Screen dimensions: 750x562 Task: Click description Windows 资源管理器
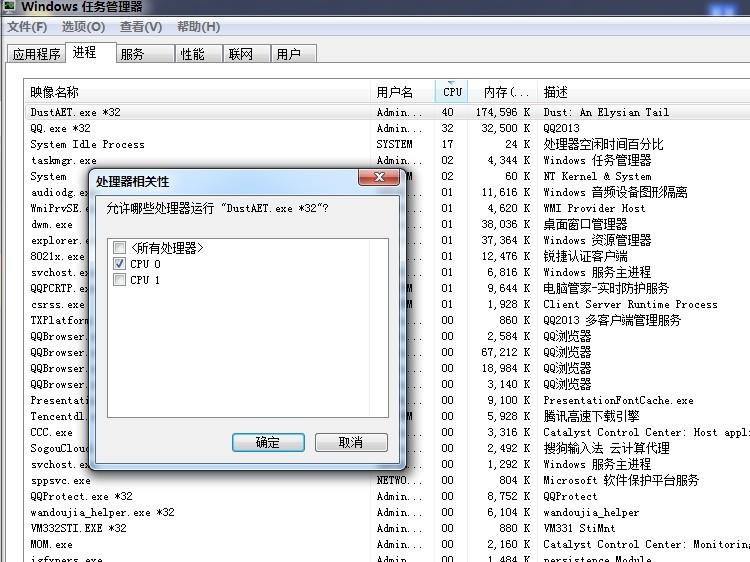597,240
